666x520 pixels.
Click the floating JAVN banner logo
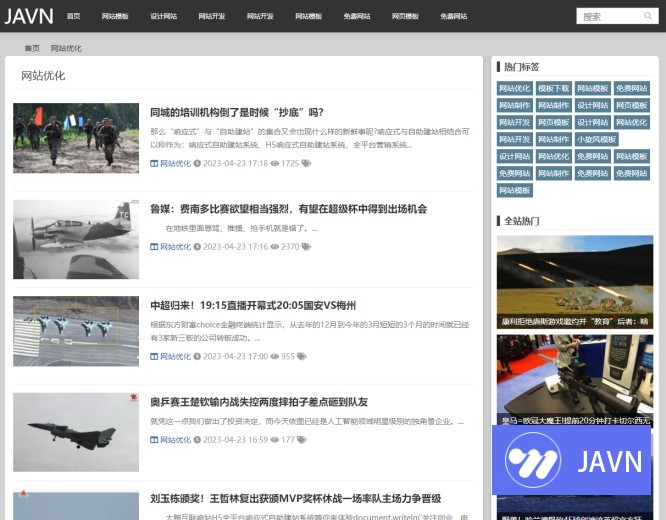[x=571, y=460]
